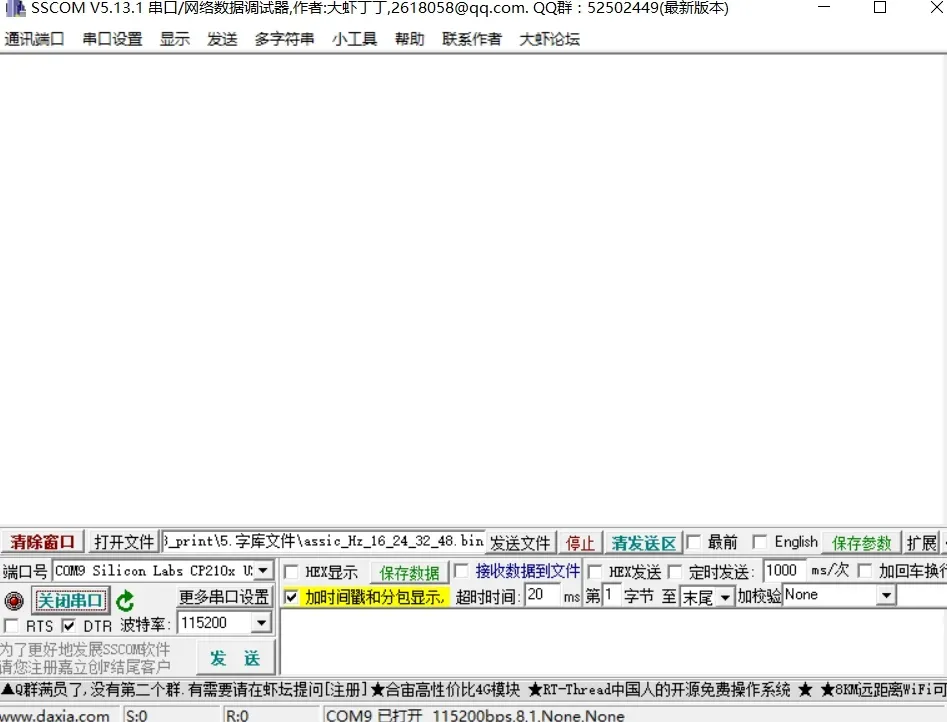Toggle the RTS checkbox

coord(11,625)
